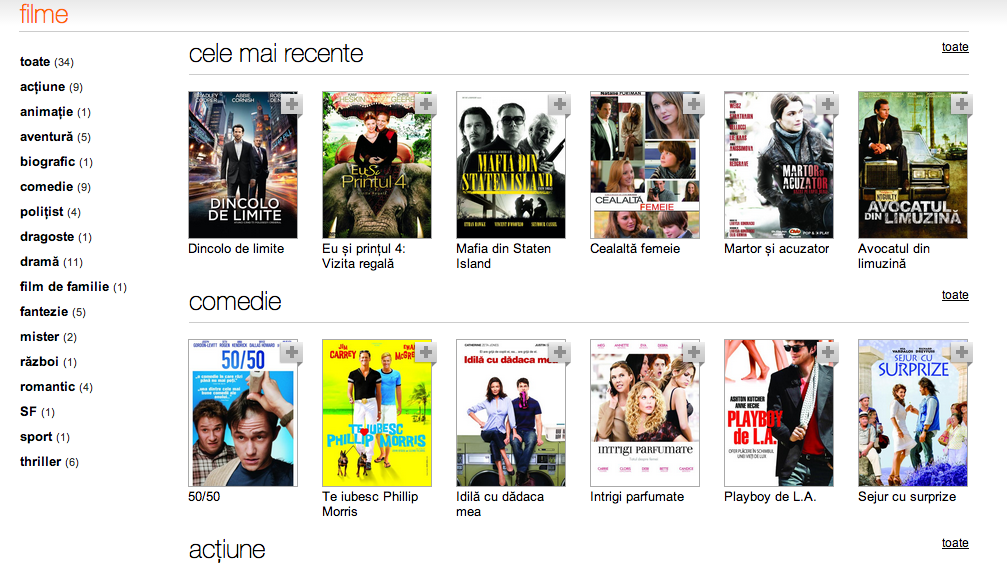Select romantic category

tap(57, 387)
